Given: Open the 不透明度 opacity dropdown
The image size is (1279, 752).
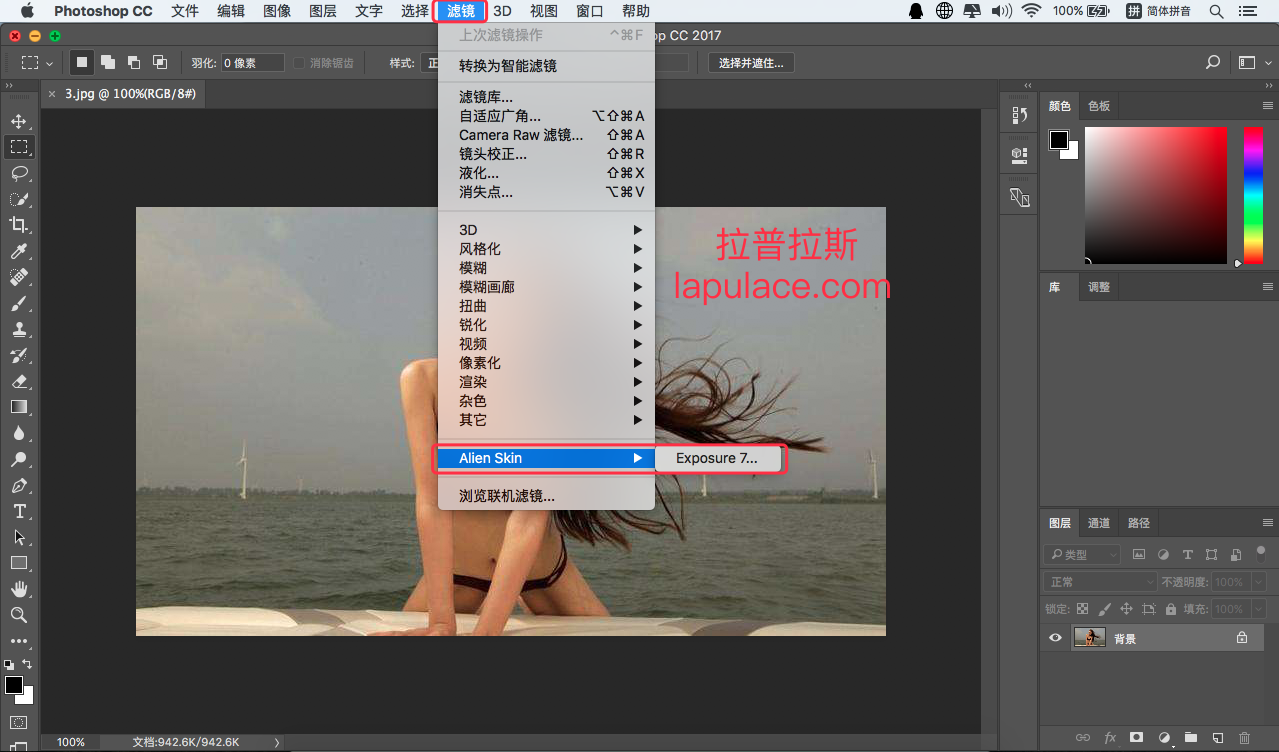Looking at the screenshot, I should (1258, 582).
